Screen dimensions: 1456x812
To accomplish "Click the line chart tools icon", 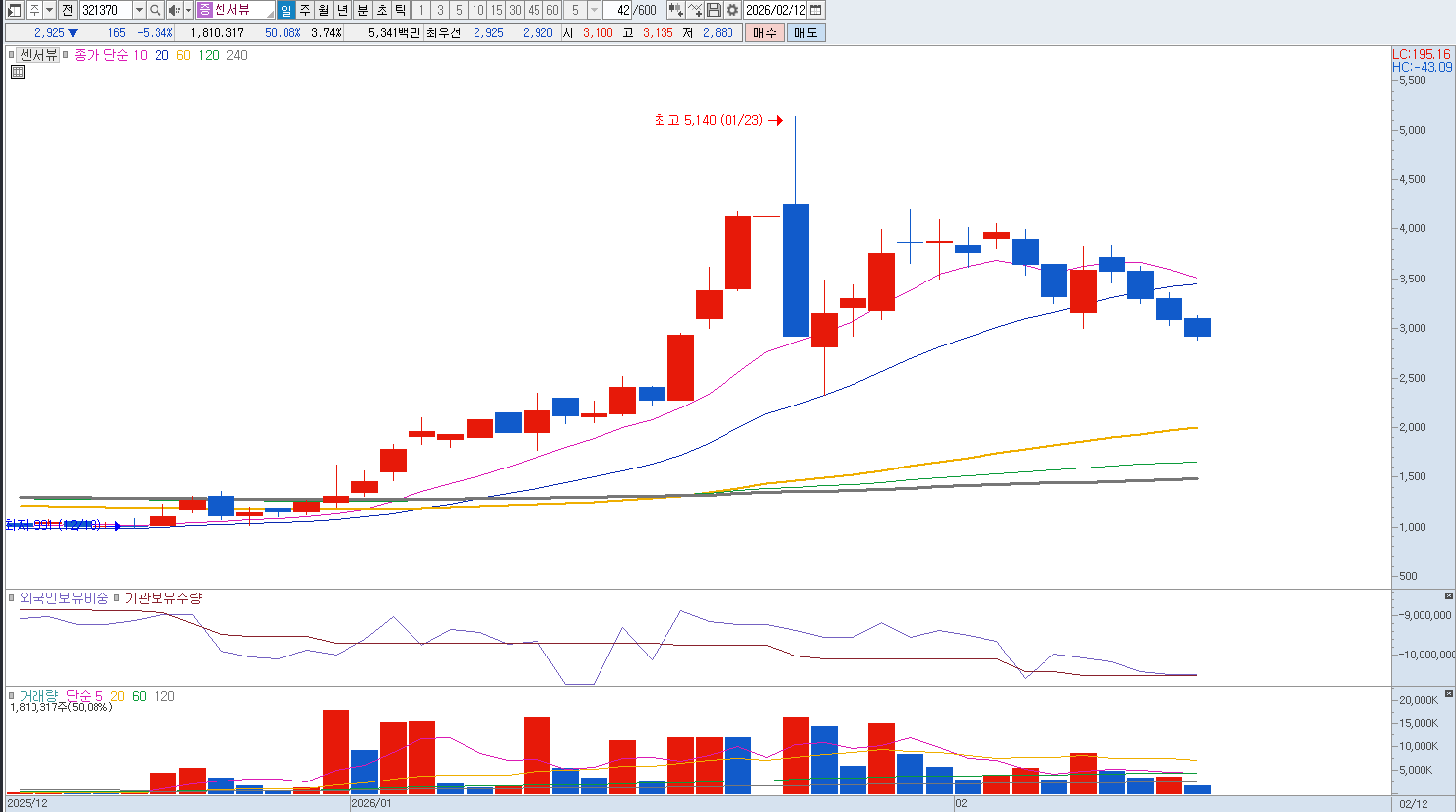I will point(695,10).
